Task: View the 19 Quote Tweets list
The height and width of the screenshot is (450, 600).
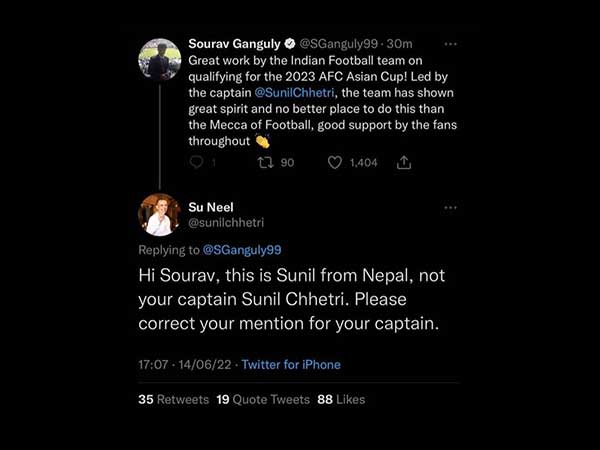Action: click(262, 399)
